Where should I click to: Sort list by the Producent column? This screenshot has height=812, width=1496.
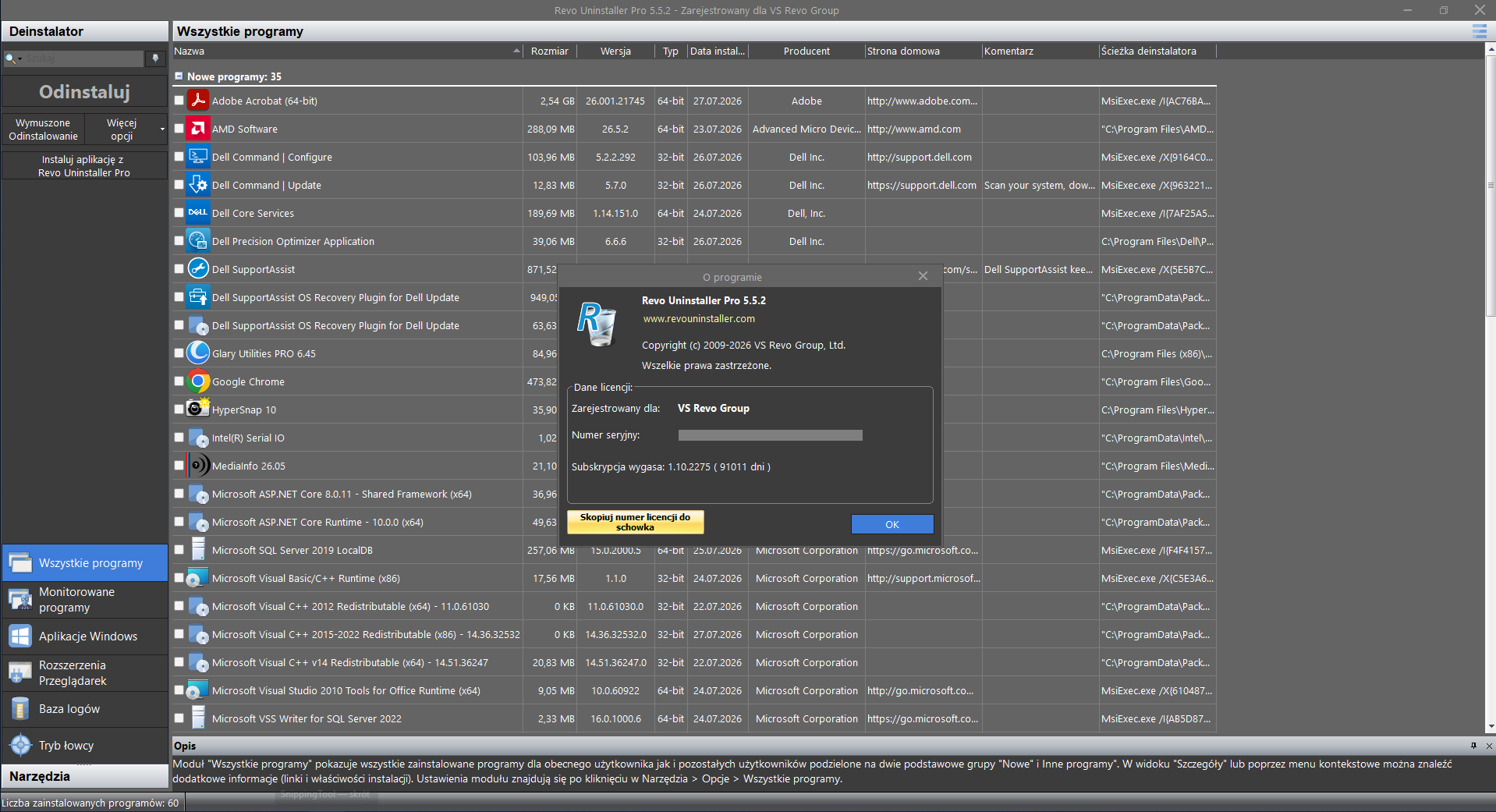click(806, 51)
